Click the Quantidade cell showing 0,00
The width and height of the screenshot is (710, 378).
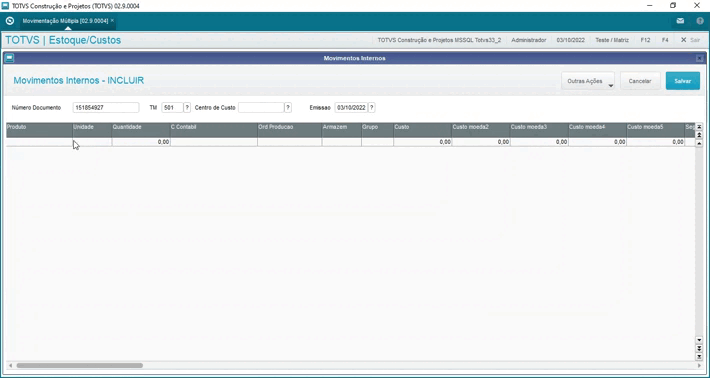141,142
